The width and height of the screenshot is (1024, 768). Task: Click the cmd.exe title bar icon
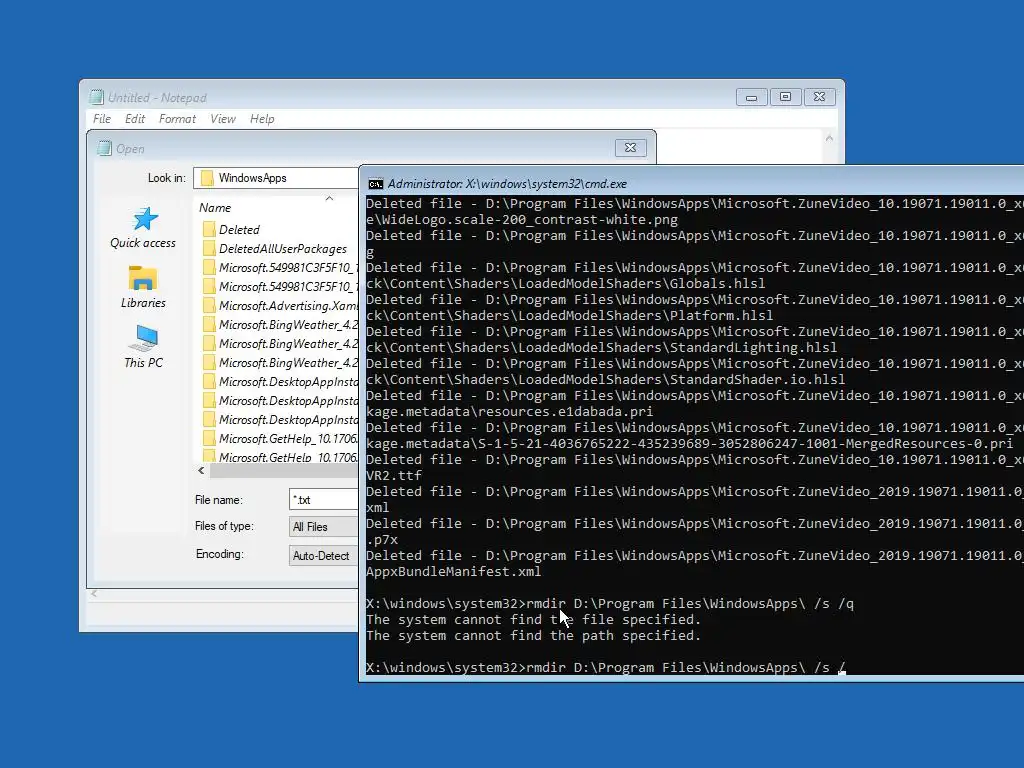[376, 184]
